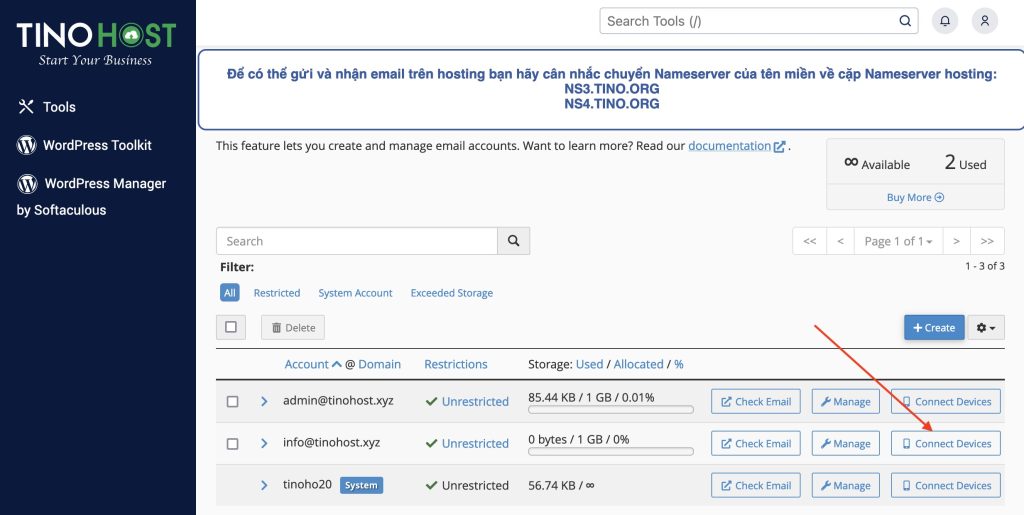1024x515 pixels.
Task: Manage the info@tinohost.xyz account
Action: 846,443
